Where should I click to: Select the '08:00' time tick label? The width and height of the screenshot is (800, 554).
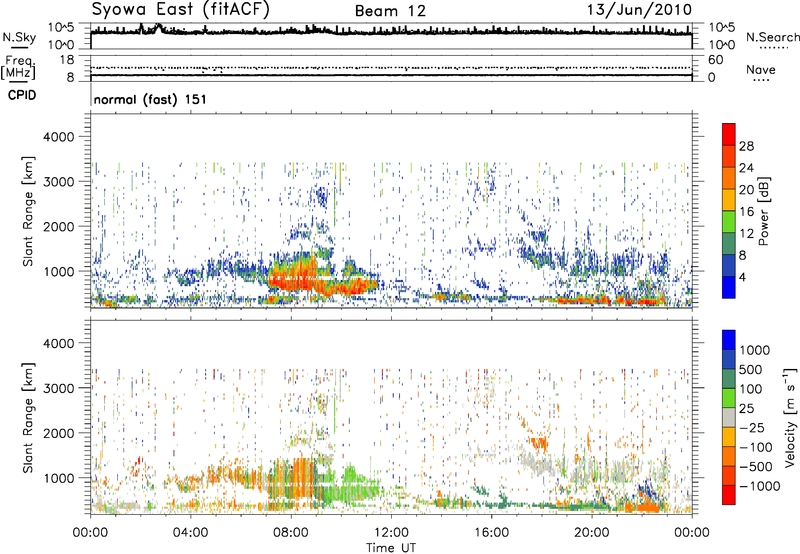291,533
